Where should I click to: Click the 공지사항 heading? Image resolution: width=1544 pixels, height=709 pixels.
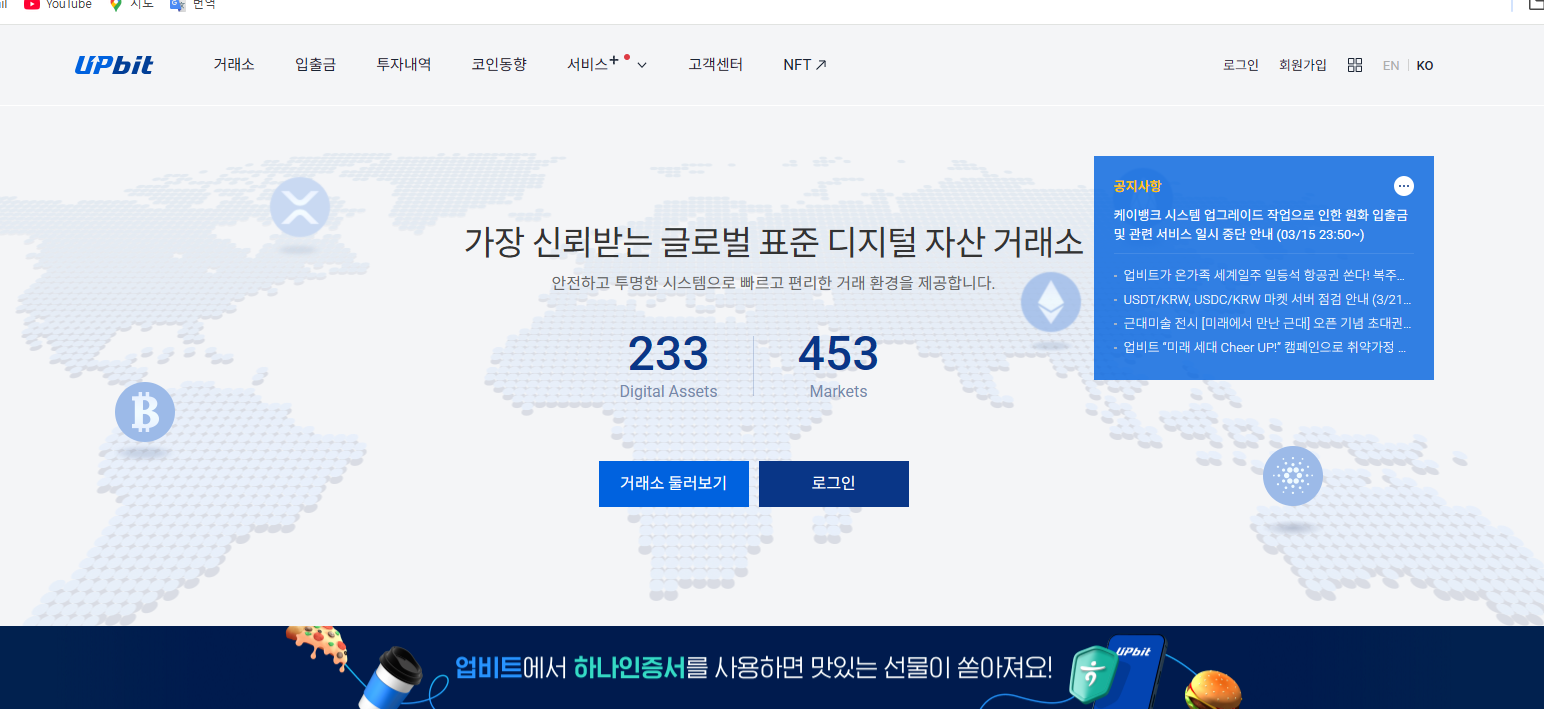pyautogui.click(x=1137, y=186)
